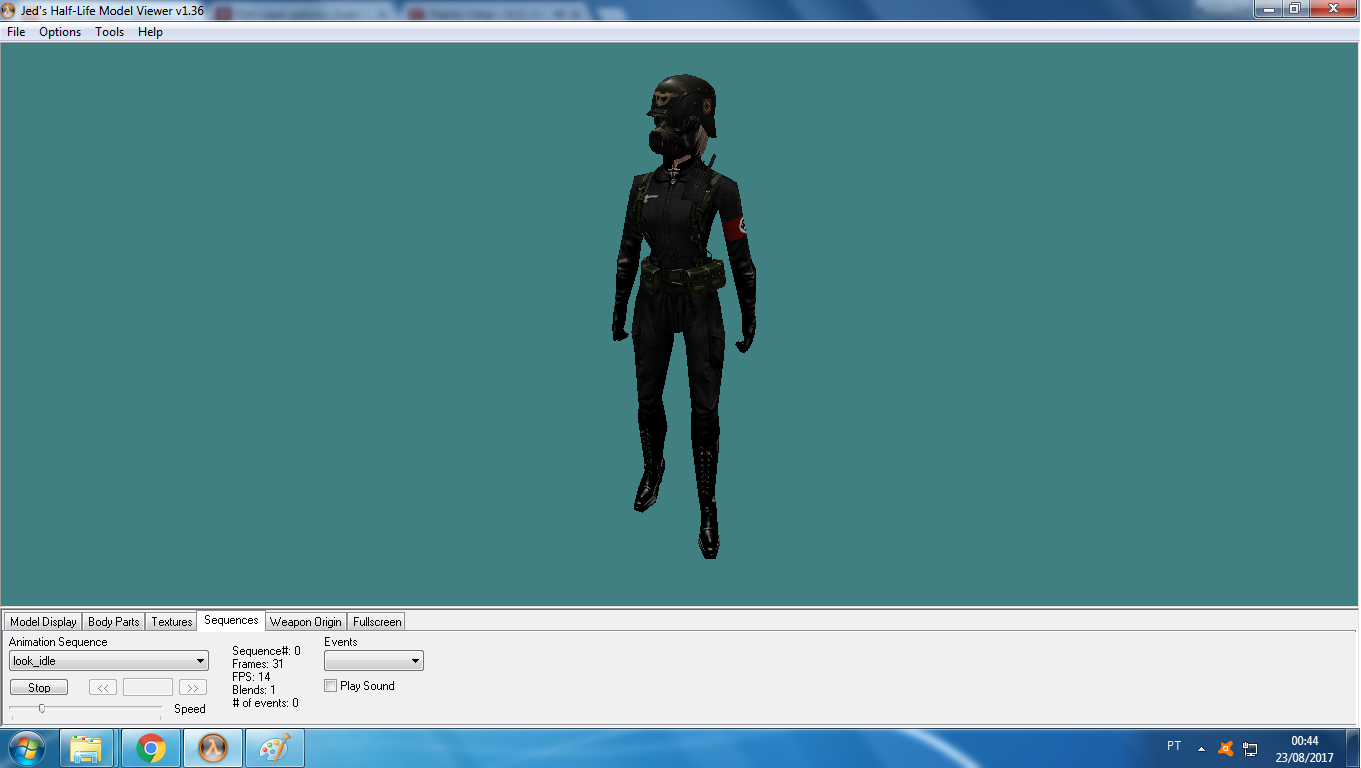This screenshot has height=768, width=1361.
Task: Open the File menu
Action: pos(15,32)
